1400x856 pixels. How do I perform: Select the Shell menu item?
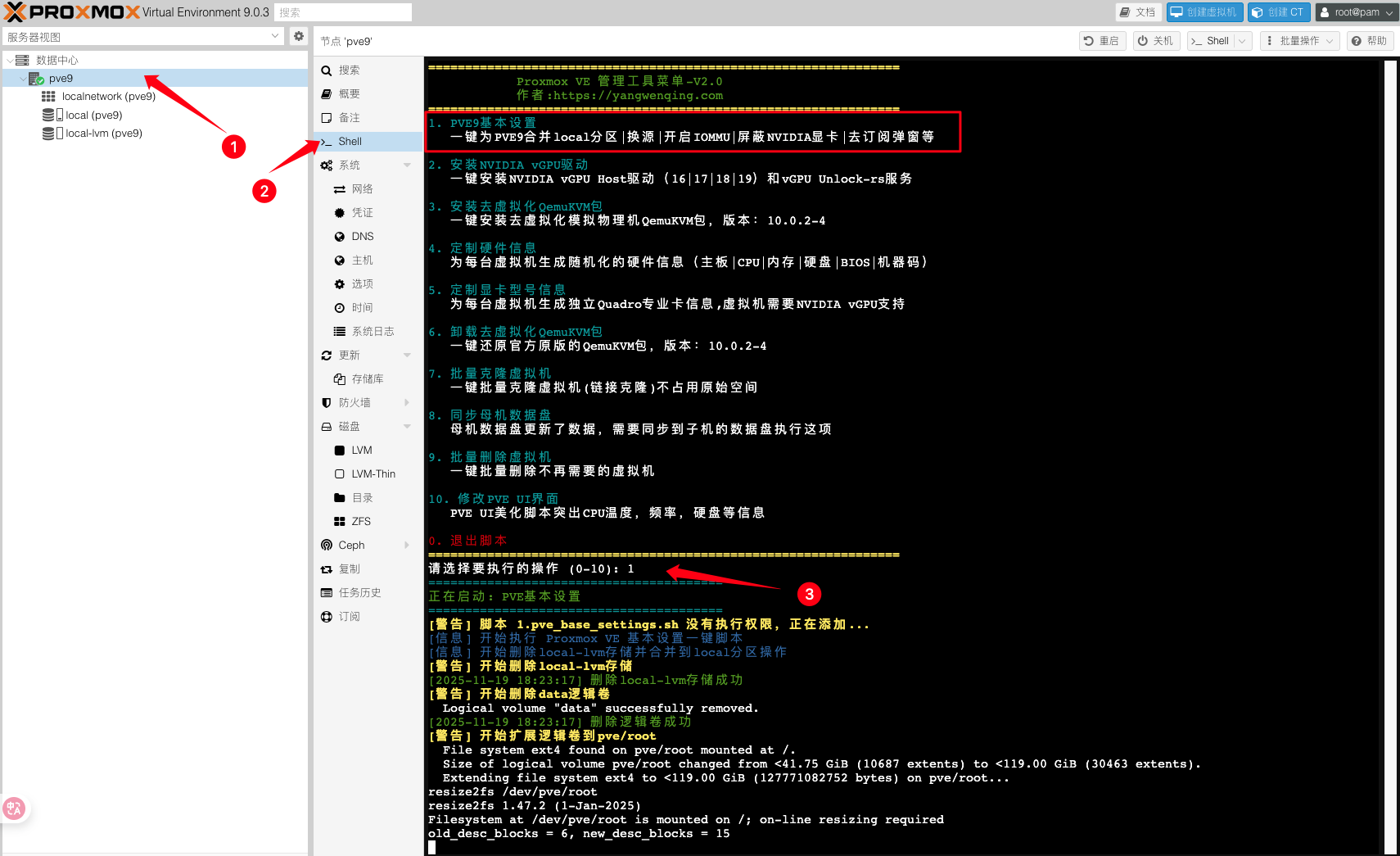(x=350, y=141)
